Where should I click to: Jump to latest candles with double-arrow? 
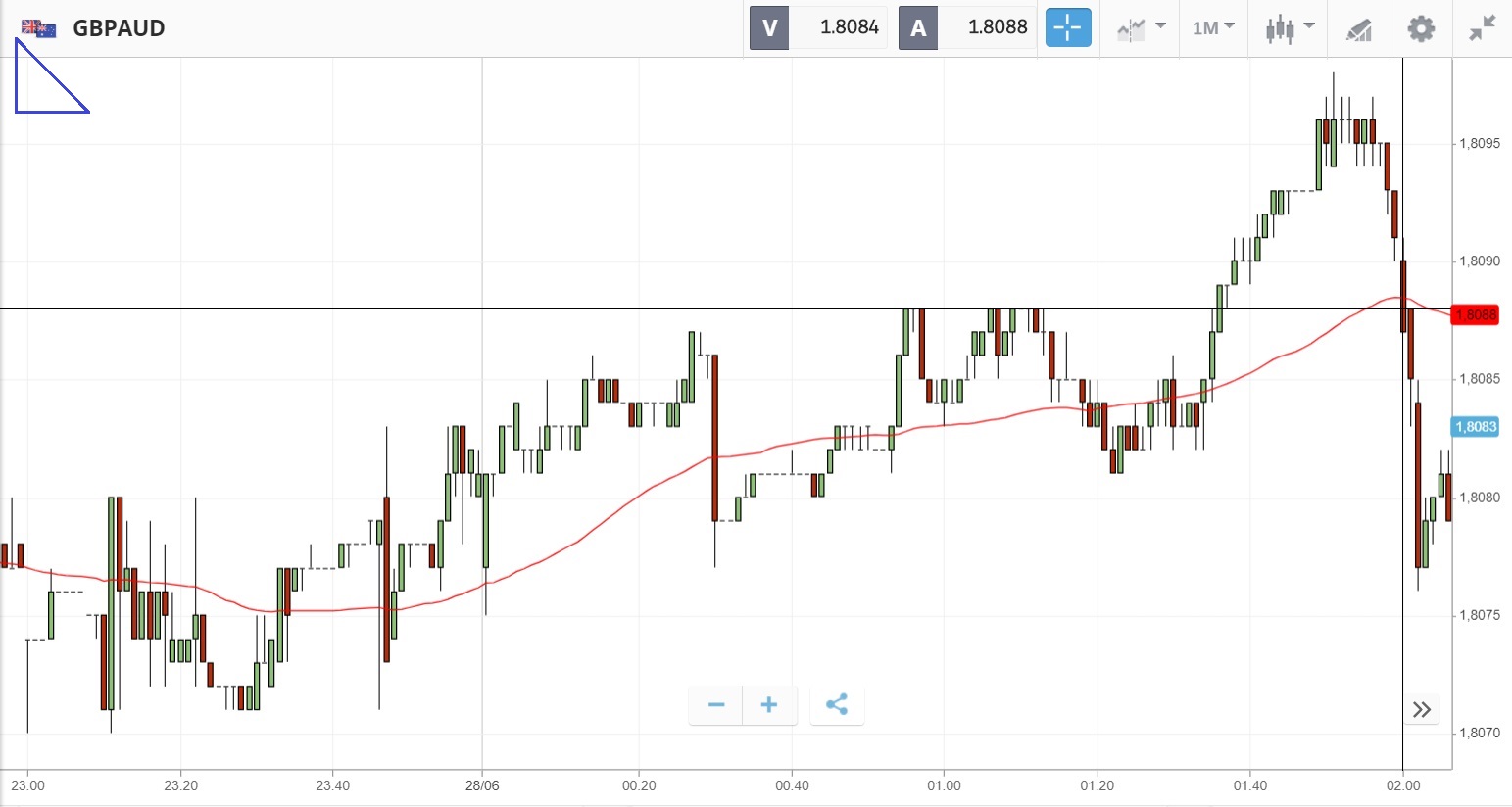pyautogui.click(x=1422, y=710)
